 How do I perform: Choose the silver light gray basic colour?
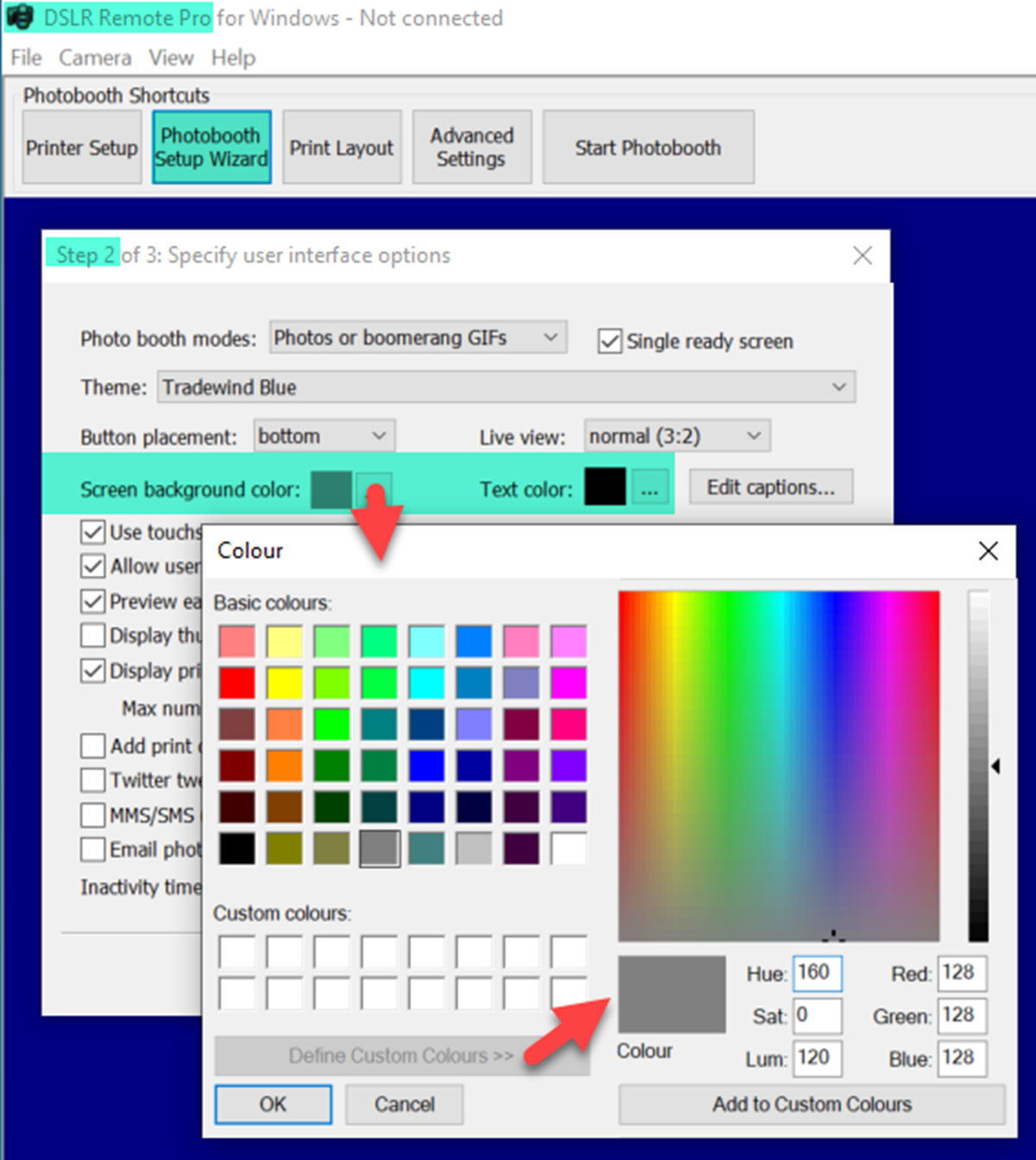click(474, 848)
